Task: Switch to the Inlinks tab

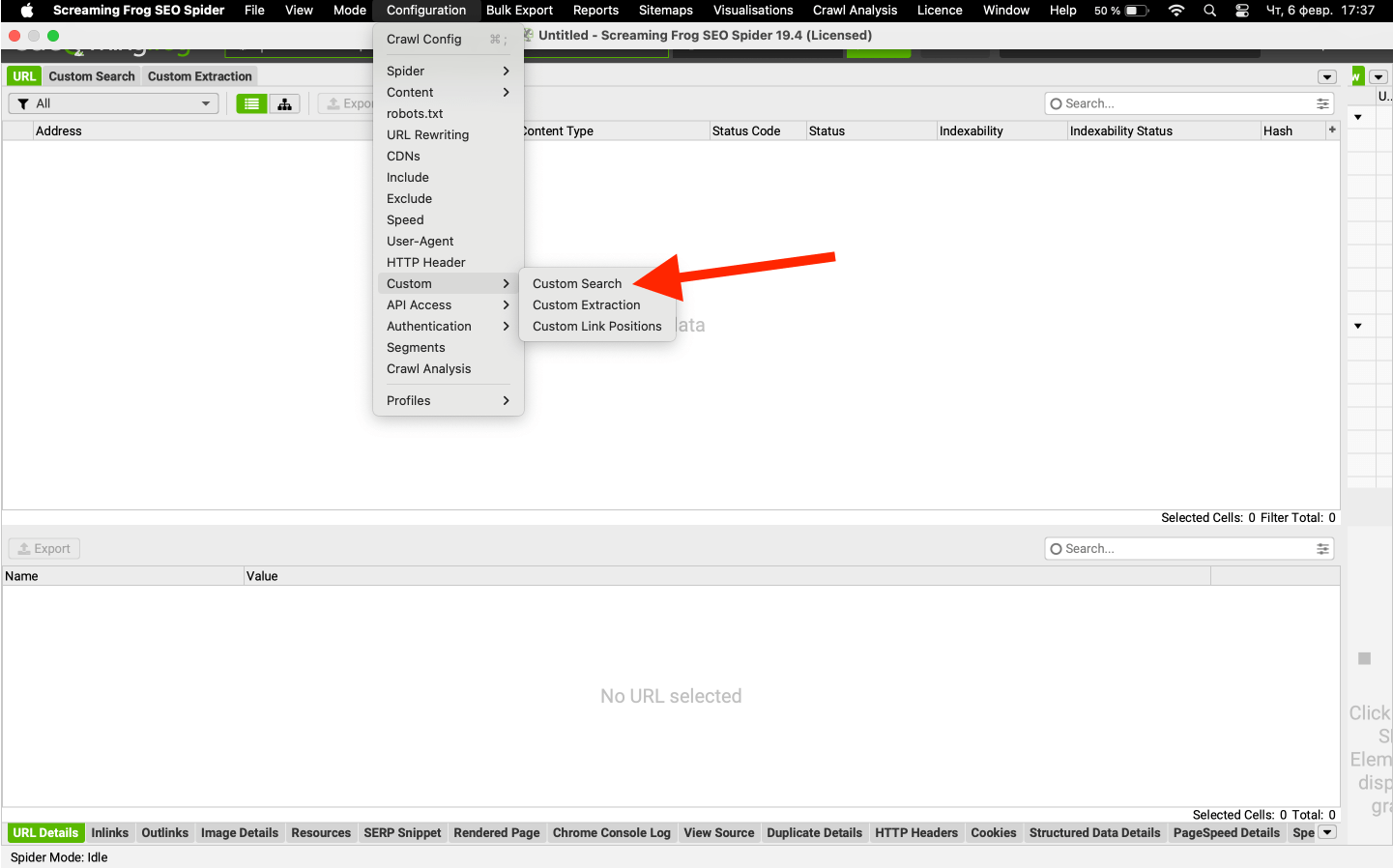Action: pos(110,832)
